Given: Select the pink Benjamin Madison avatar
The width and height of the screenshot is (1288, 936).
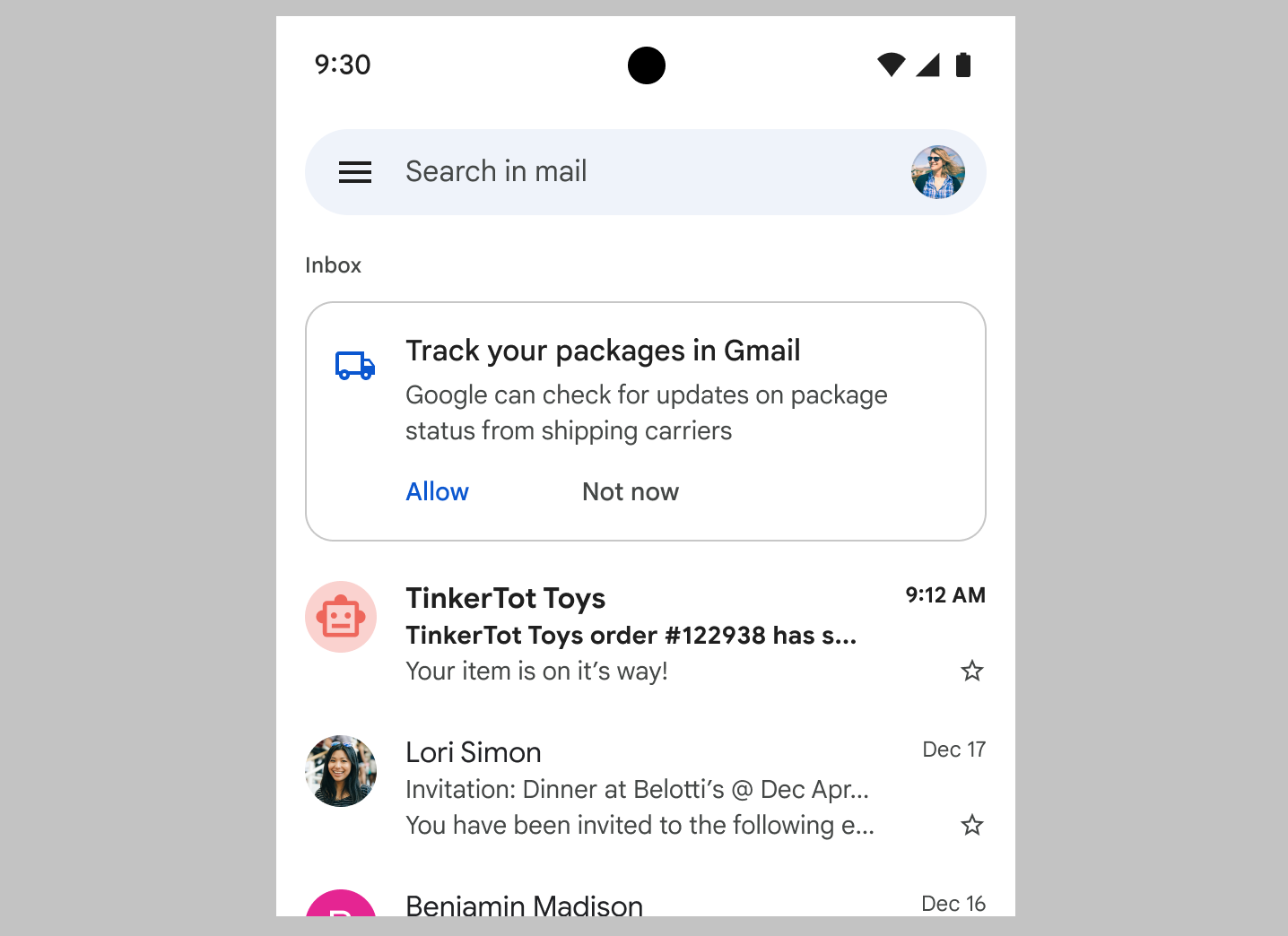Looking at the screenshot, I should pyautogui.click(x=341, y=903).
